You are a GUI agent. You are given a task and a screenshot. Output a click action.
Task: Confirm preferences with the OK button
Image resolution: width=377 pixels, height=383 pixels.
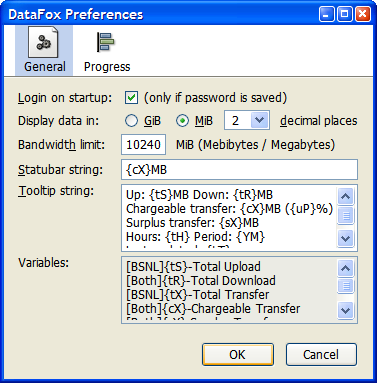tap(238, 354)
